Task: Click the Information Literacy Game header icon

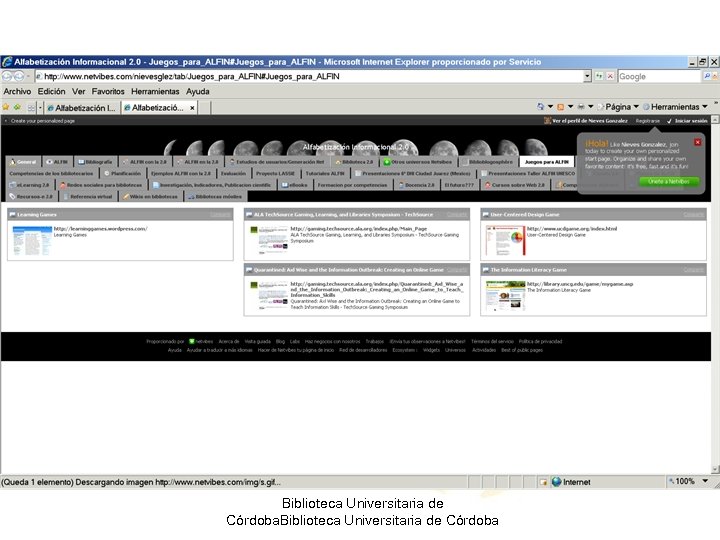Action: pyautogui.click(x=486, y=270)
